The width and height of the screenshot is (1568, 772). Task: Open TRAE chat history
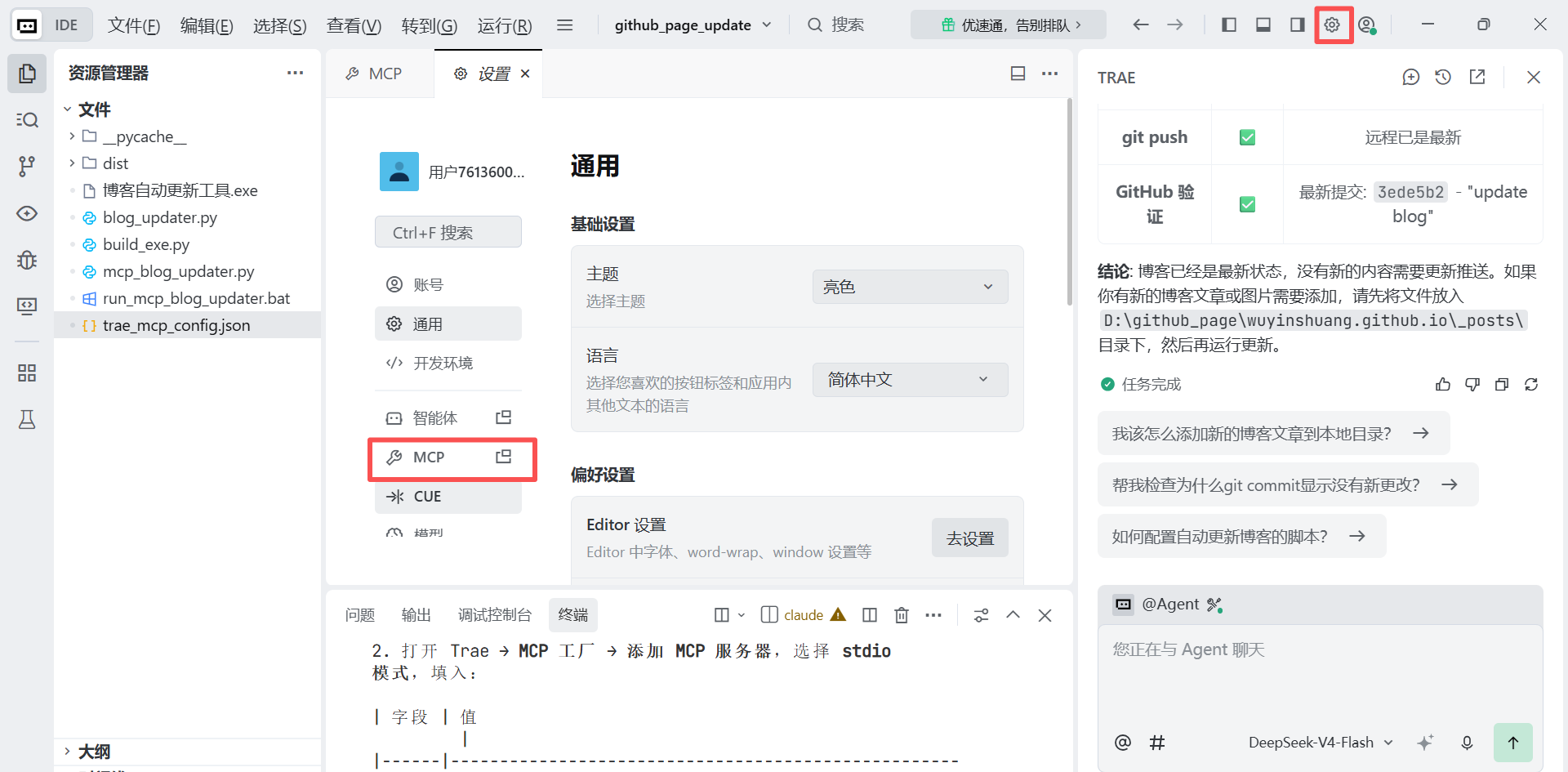[1443, 77]
